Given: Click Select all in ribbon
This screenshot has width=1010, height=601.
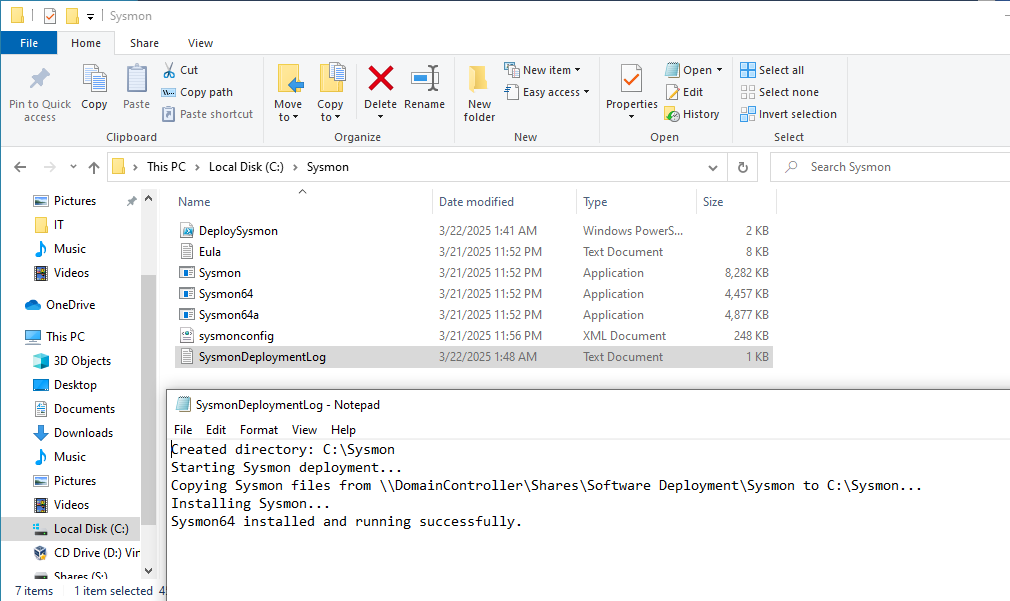Looking at the screenshot, I should coord(772,70).
